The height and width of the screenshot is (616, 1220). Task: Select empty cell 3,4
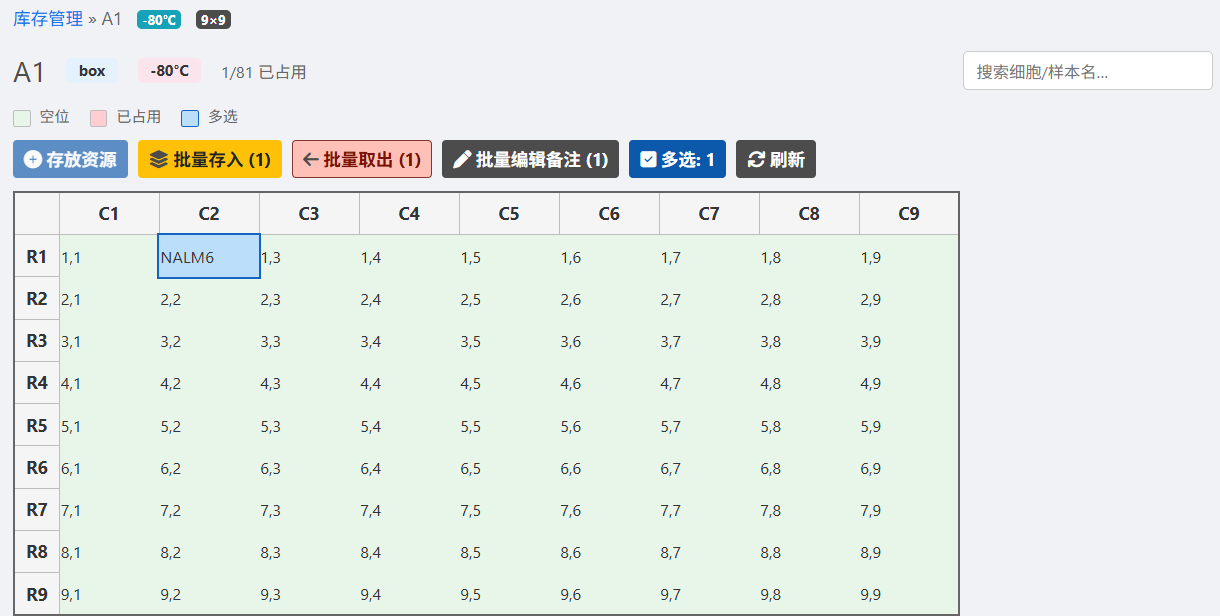tap(409, 341)
